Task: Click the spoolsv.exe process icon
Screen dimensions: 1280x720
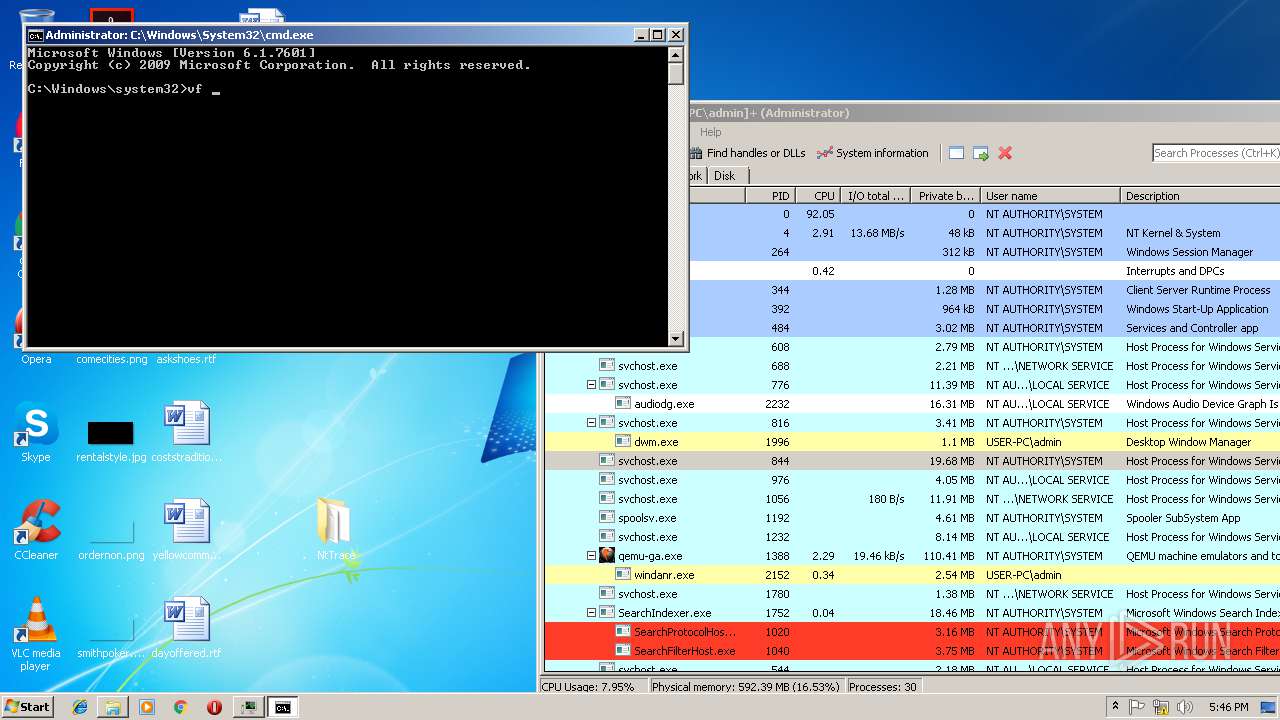Action: pyautogui.click(x=607, y=518)
